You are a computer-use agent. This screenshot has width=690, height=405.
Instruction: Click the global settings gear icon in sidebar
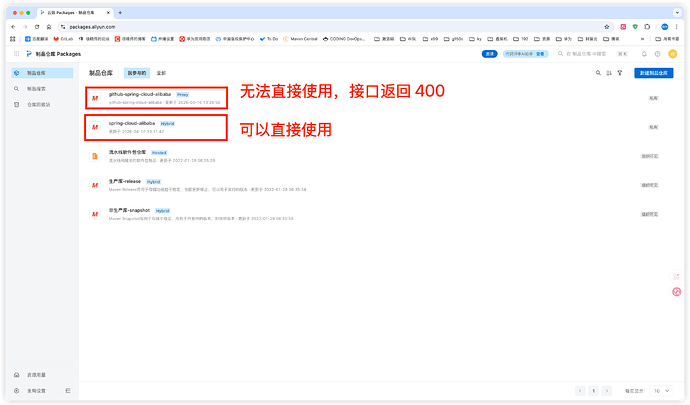coord(17,390)
